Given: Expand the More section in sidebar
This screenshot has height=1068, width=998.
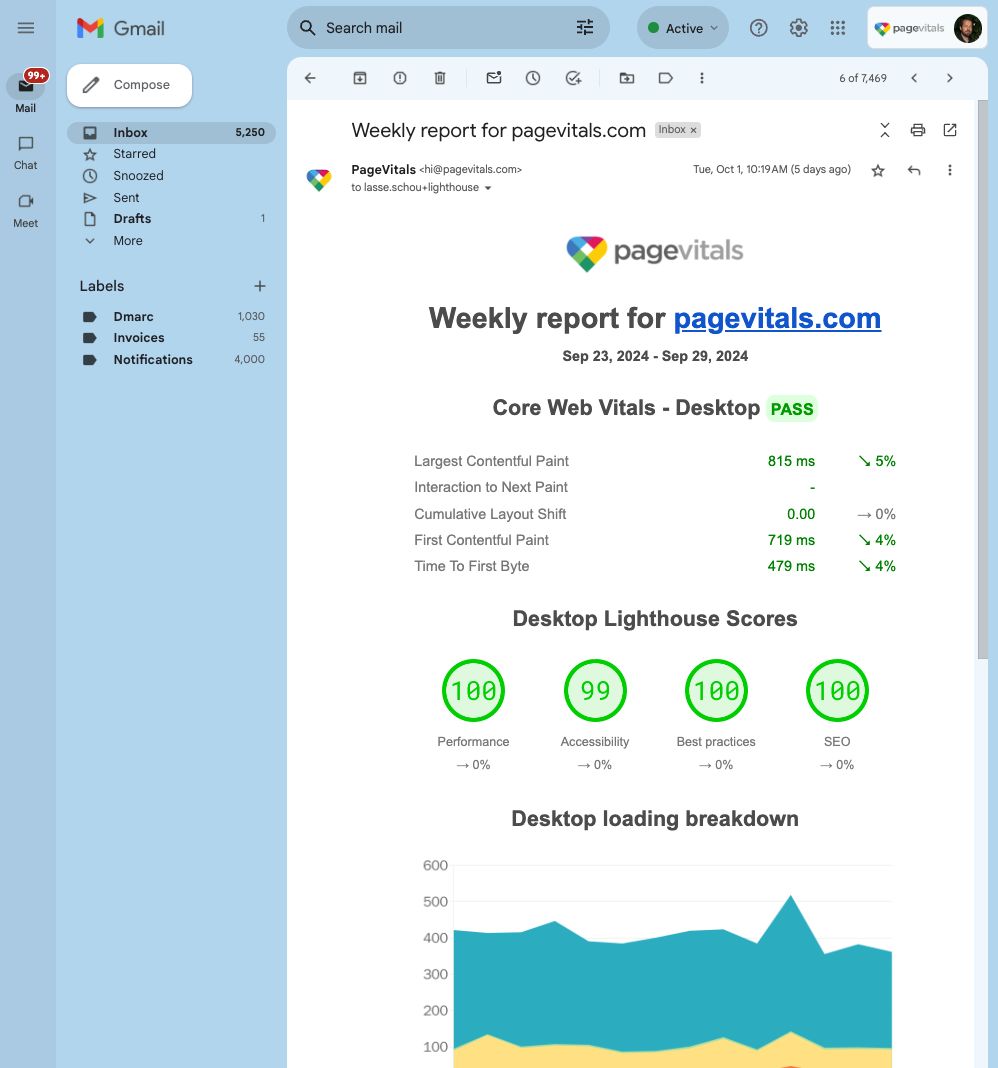Looking at the screenshot, I should 127,241.
